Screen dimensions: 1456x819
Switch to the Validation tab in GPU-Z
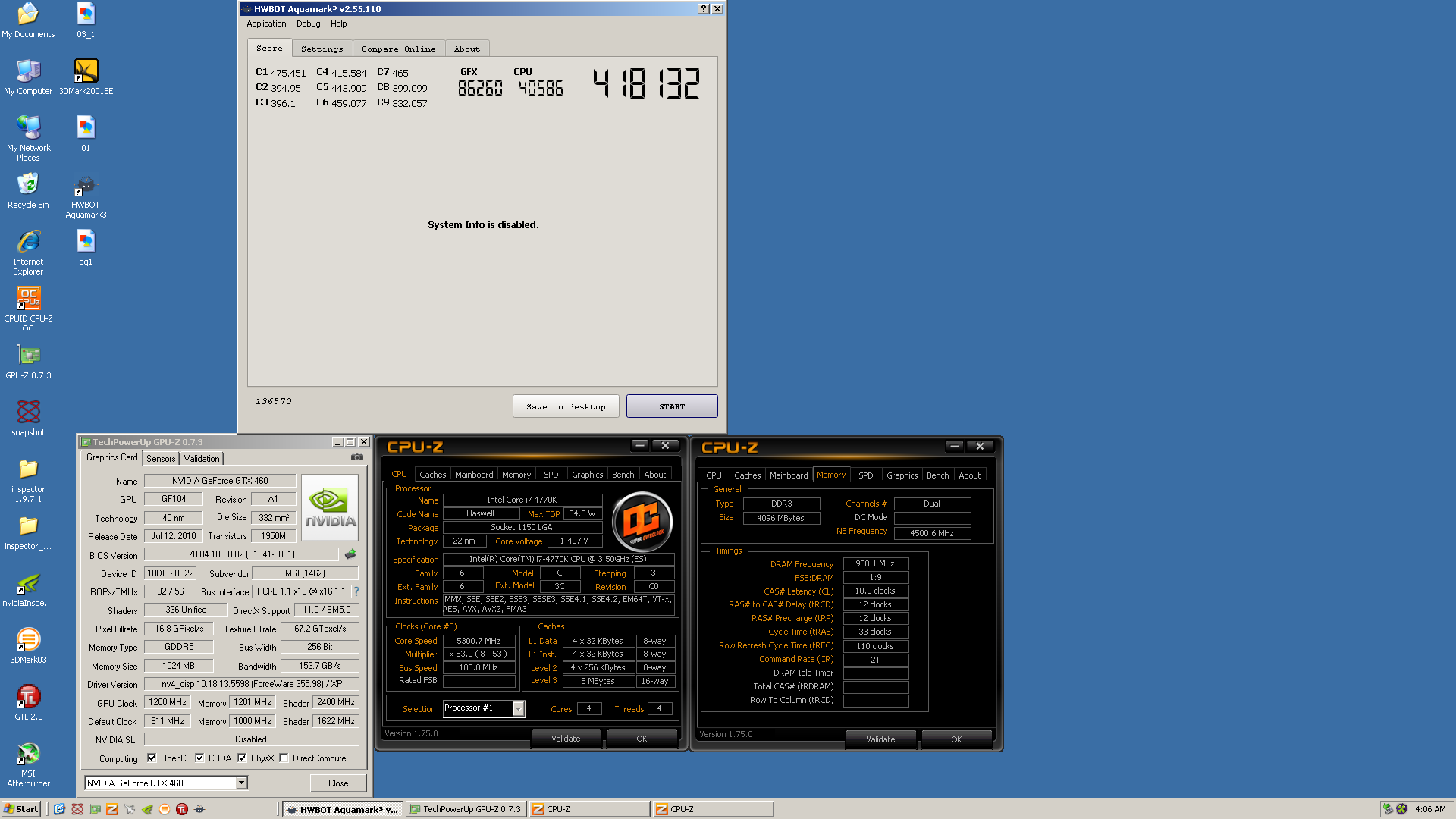tap(202, 458)
